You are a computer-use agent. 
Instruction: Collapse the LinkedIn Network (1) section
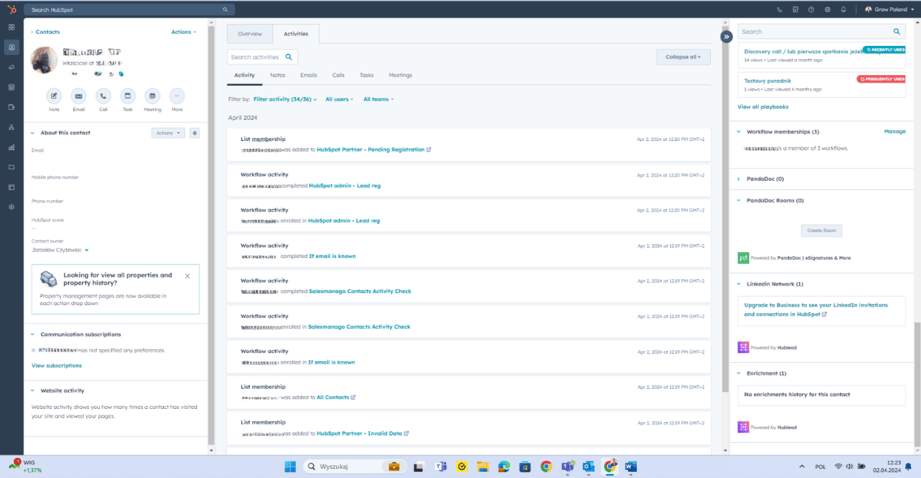(739, 284)
